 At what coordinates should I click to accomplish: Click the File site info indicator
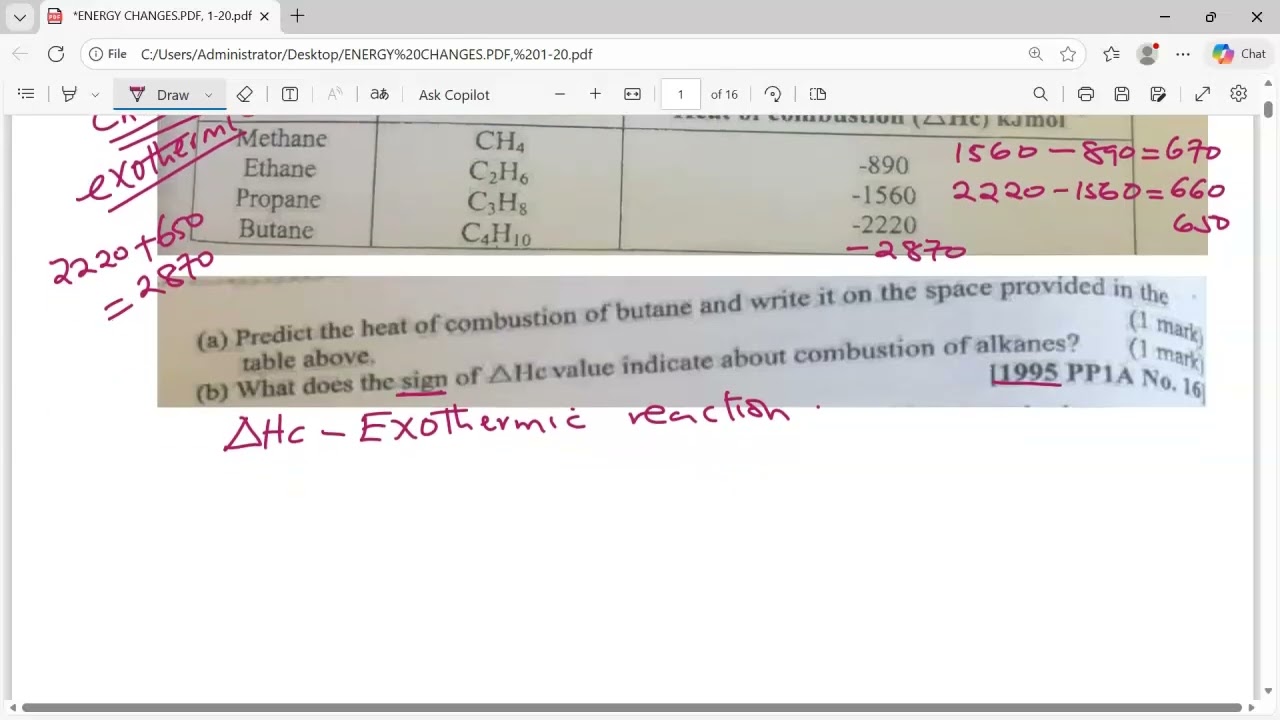click(108, 54)
